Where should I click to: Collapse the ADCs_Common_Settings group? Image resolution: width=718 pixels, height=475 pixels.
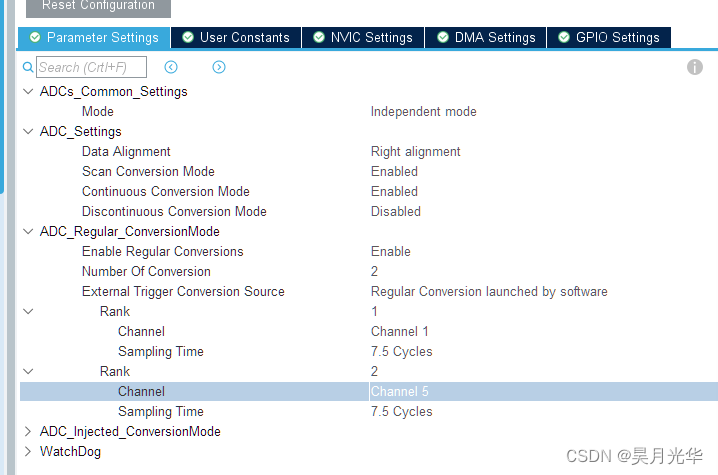(x=28, y=92)
